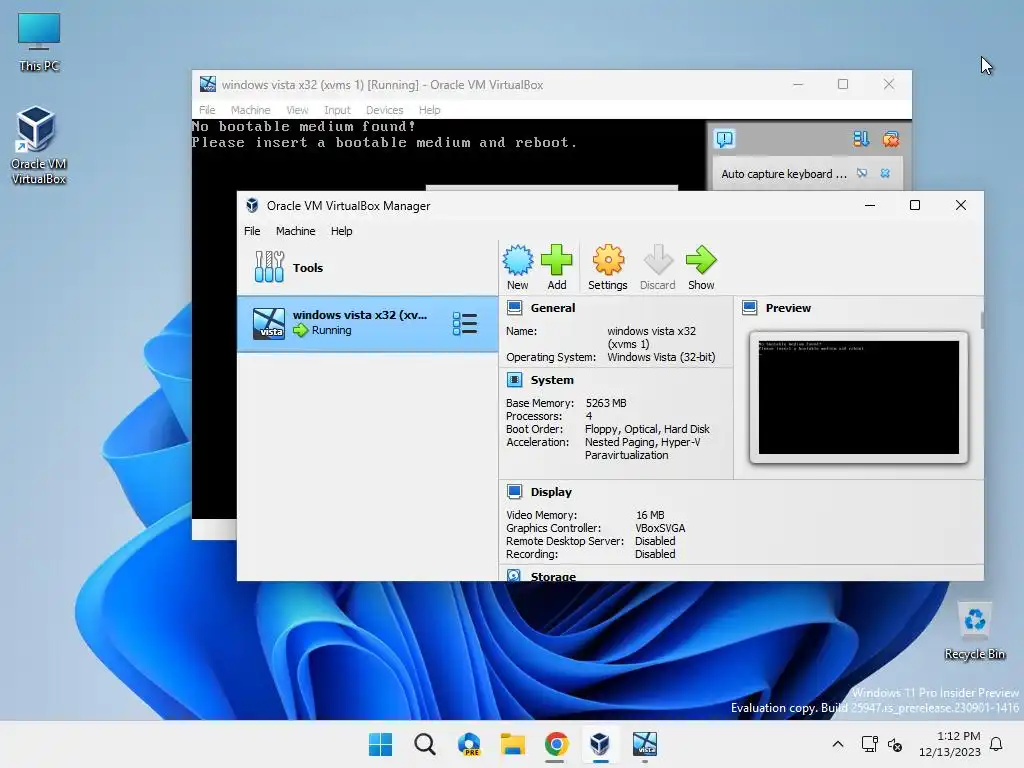
Task: Click the System section header label
Action: coord(552,379)
